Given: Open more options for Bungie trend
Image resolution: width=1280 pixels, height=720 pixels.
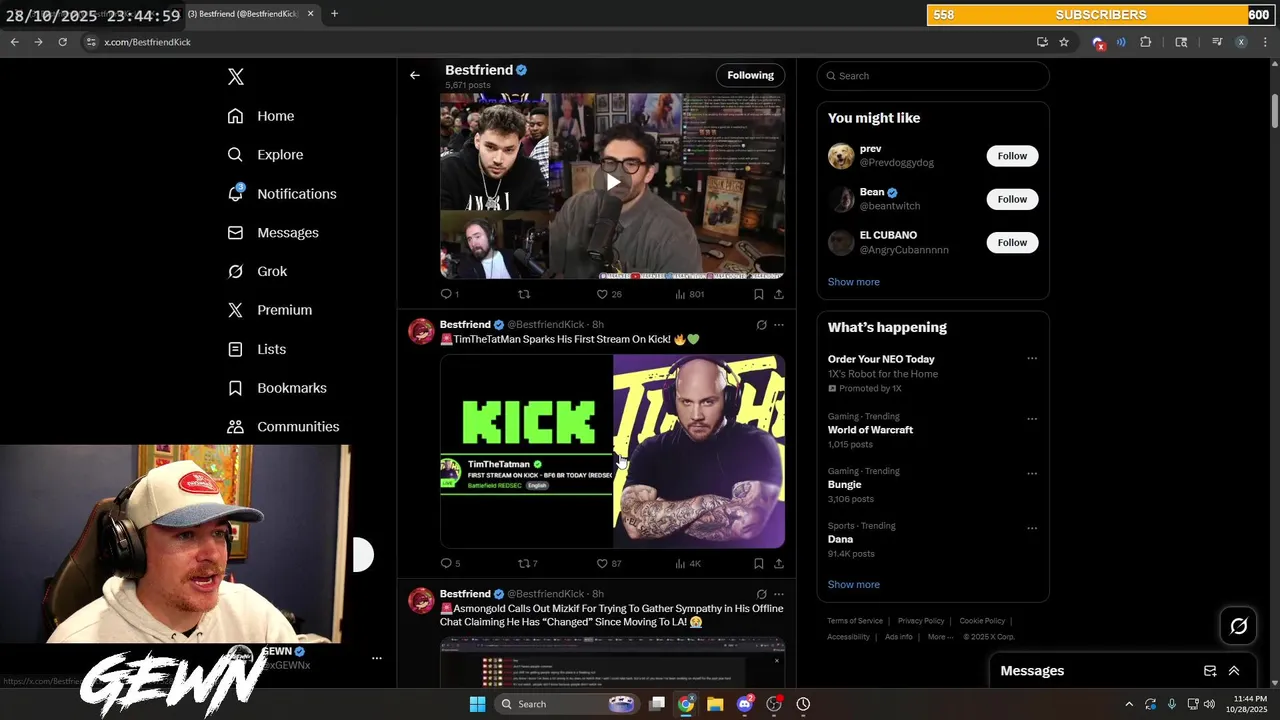Looking at the screenshot, I should (1032, 473).
